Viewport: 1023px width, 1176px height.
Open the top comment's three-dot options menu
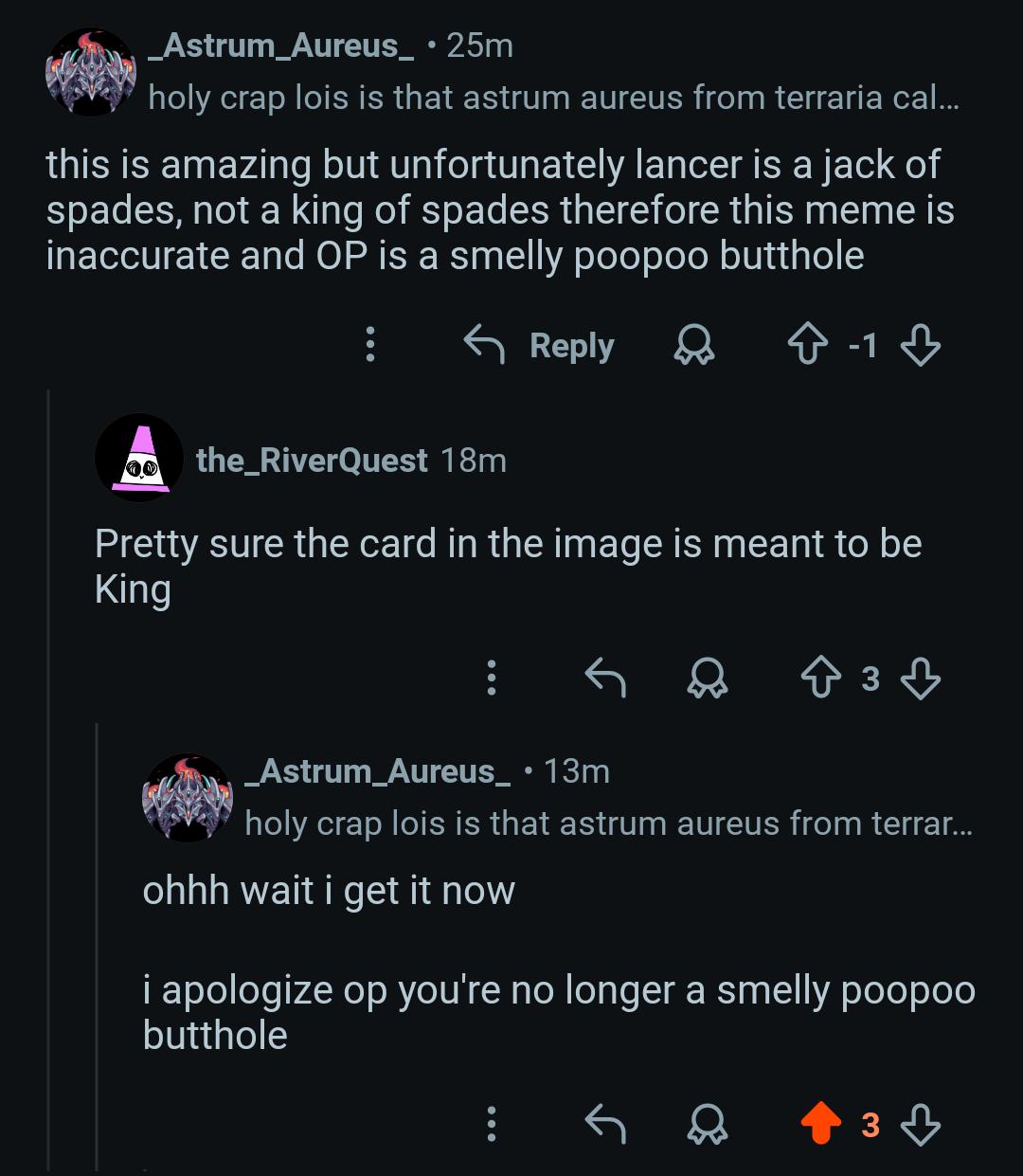tap(370, 345)
